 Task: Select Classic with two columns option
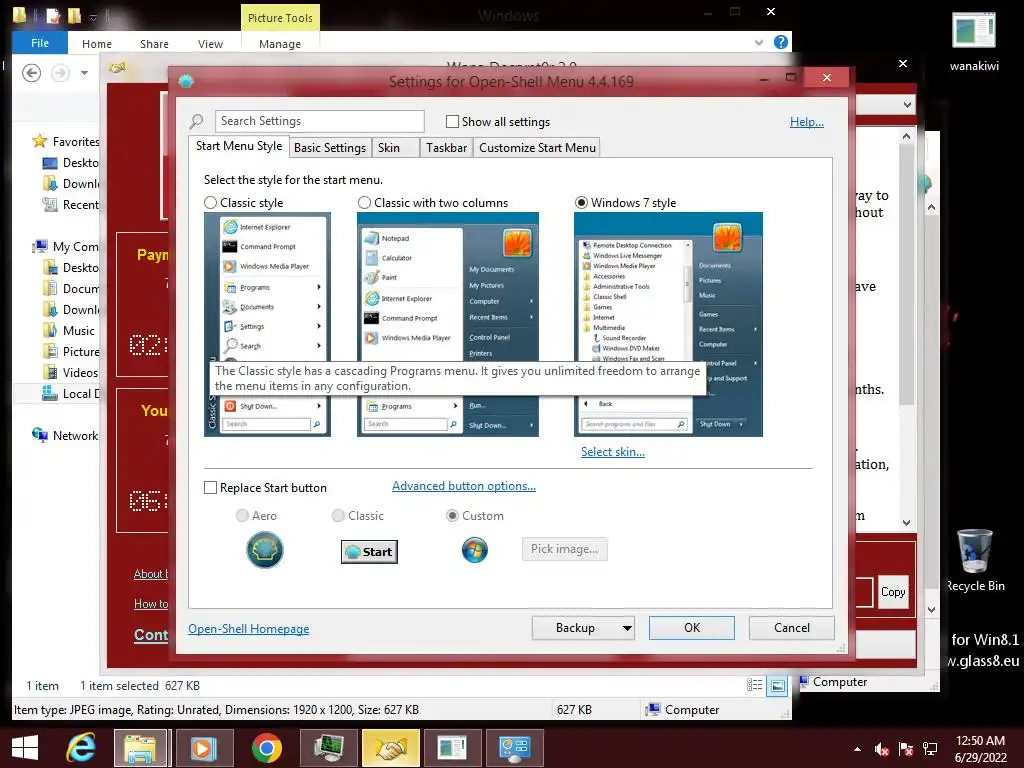point(364,202)
